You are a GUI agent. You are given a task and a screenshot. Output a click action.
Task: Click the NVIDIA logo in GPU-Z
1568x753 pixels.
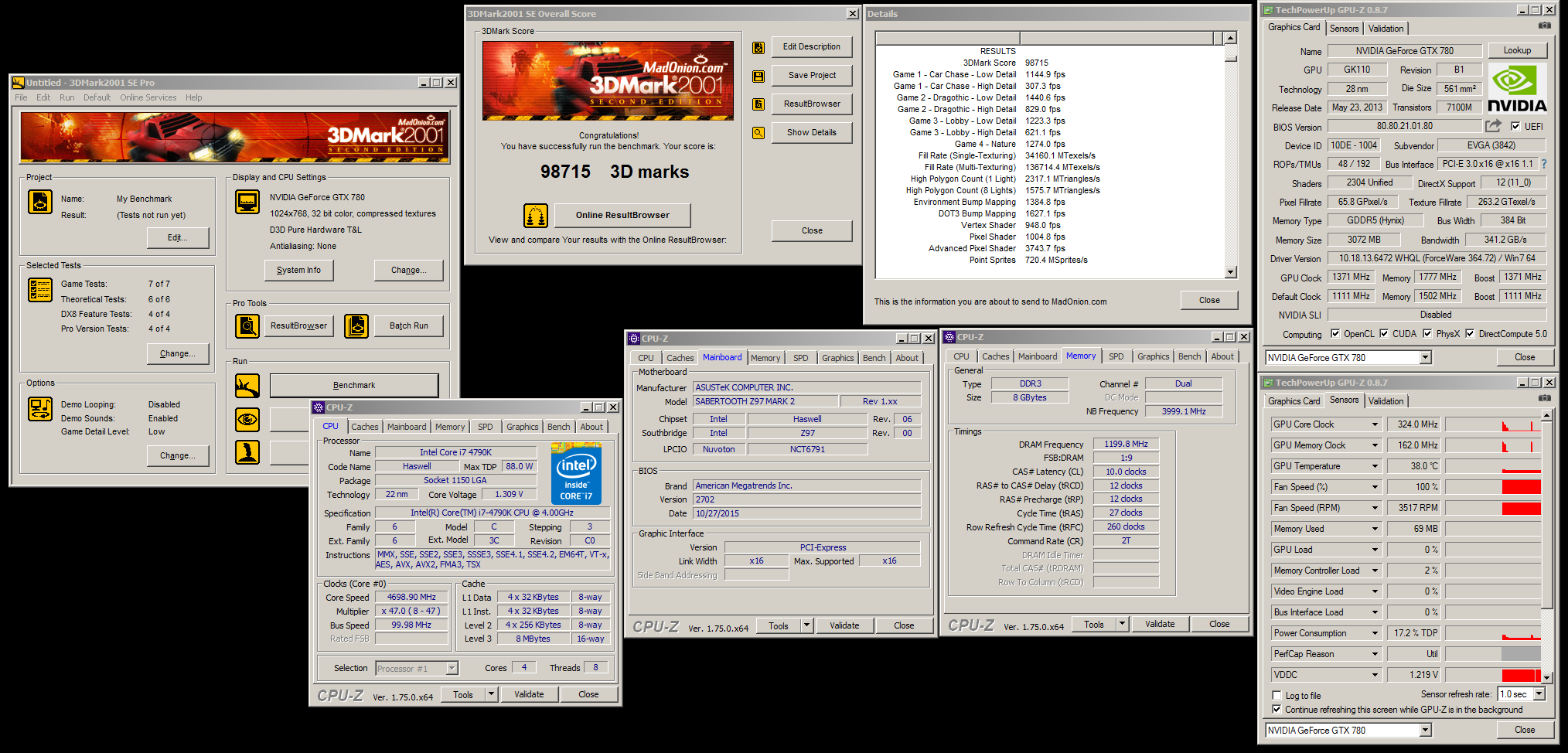pyautogui.click(x=1517, y=87)
